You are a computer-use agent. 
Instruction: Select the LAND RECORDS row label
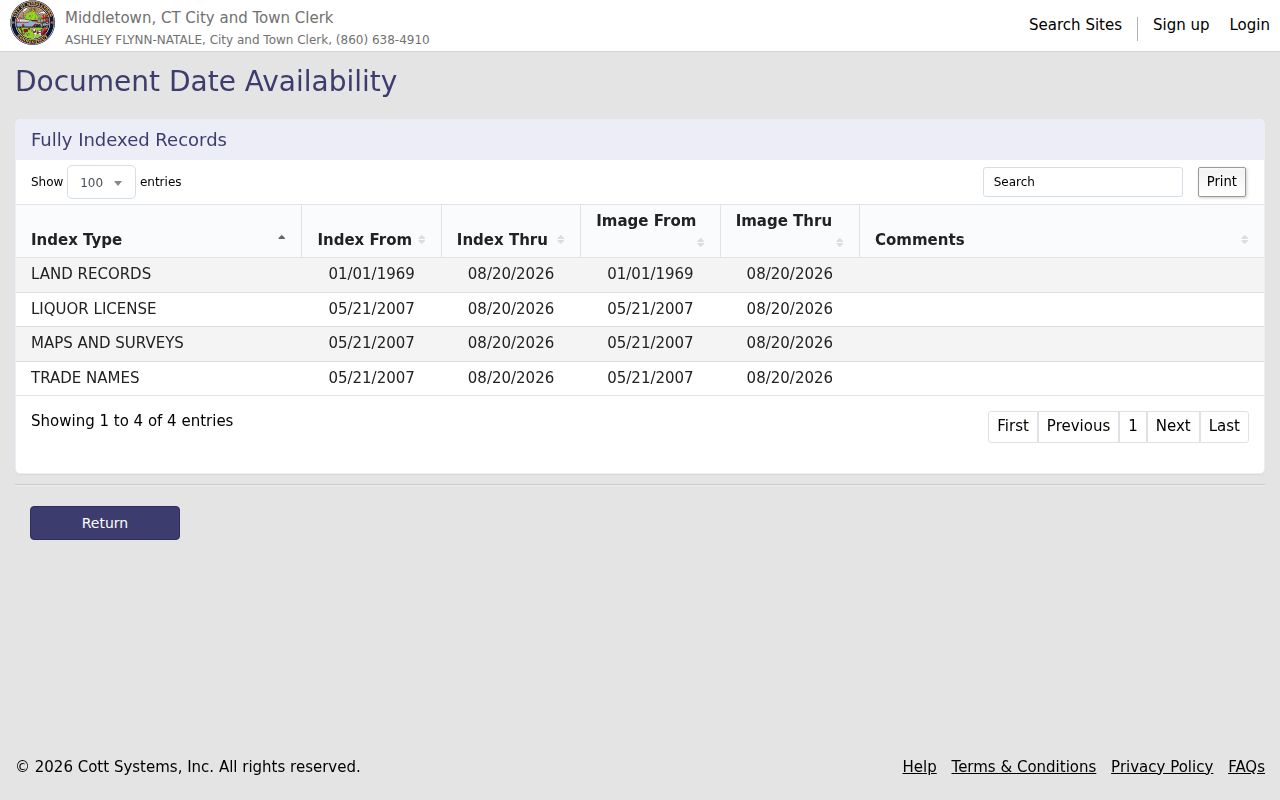pos(91,274)
